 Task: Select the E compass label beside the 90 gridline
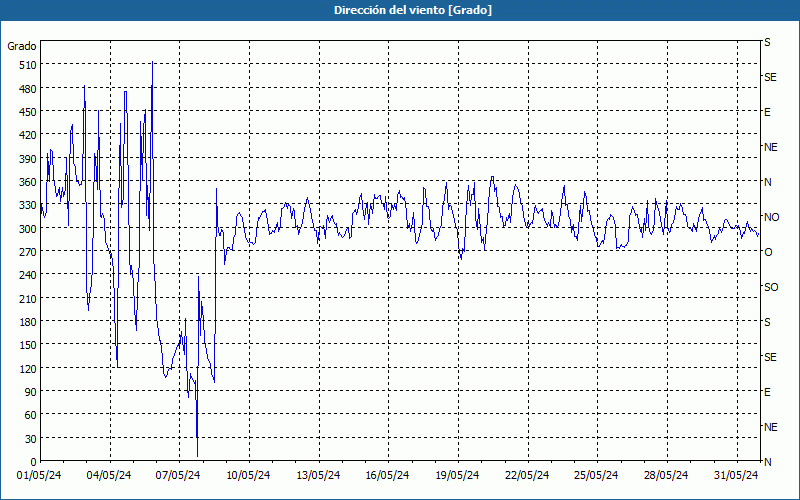[767, 392]
